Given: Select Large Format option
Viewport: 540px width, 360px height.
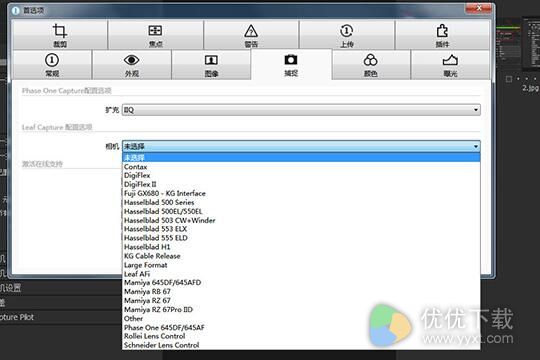Looking at the screenshot, I should pyautogui.click(x=301, y=265).
